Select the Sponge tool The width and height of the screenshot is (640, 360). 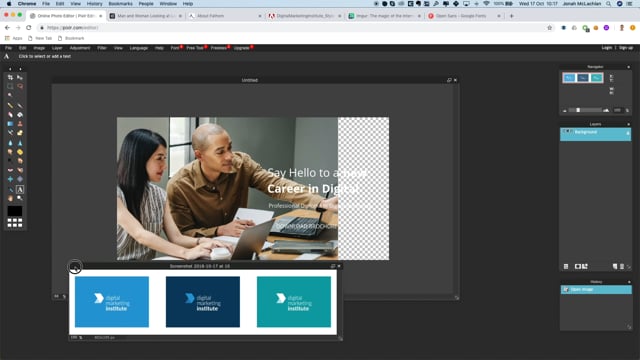20,152
